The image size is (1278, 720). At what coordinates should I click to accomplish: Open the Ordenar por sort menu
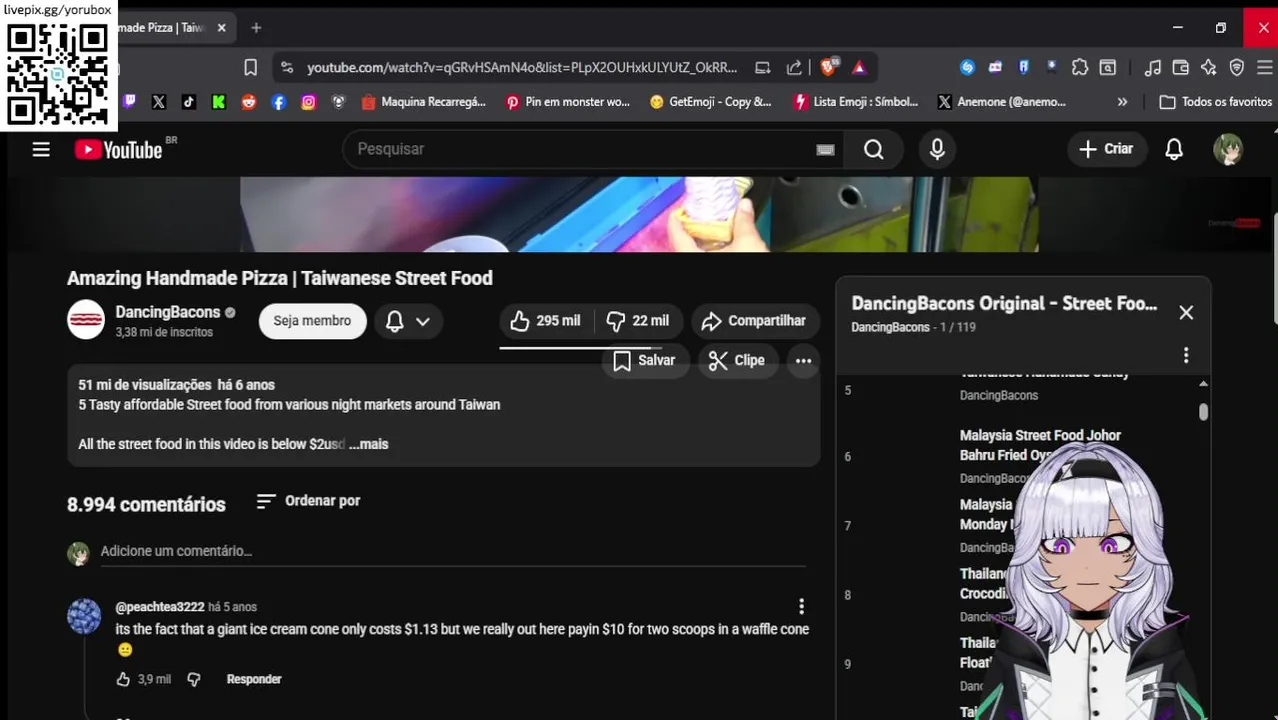[x=308, y=501]
